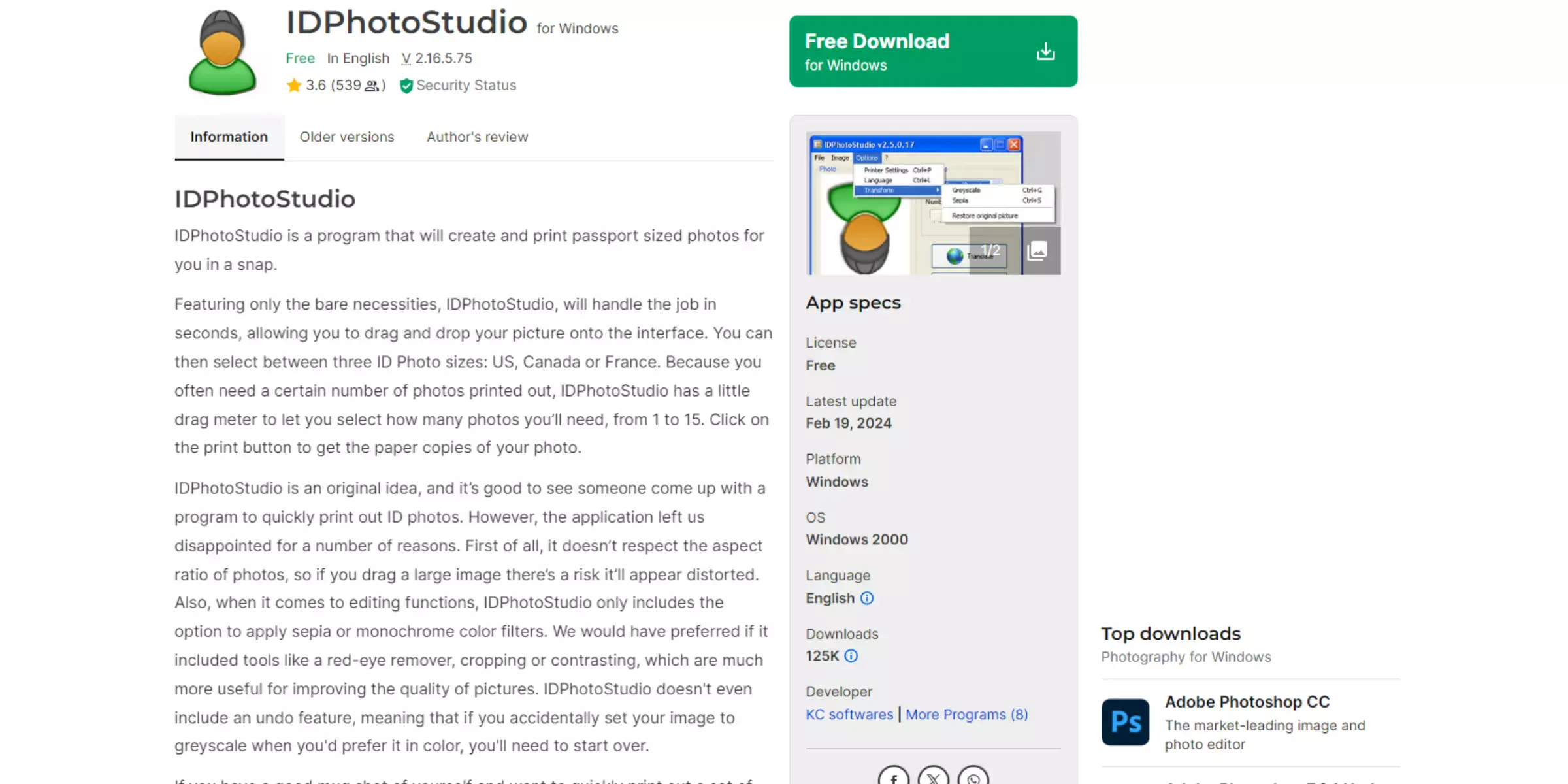Open the KC softwares developer link

(x=849, y=715)
